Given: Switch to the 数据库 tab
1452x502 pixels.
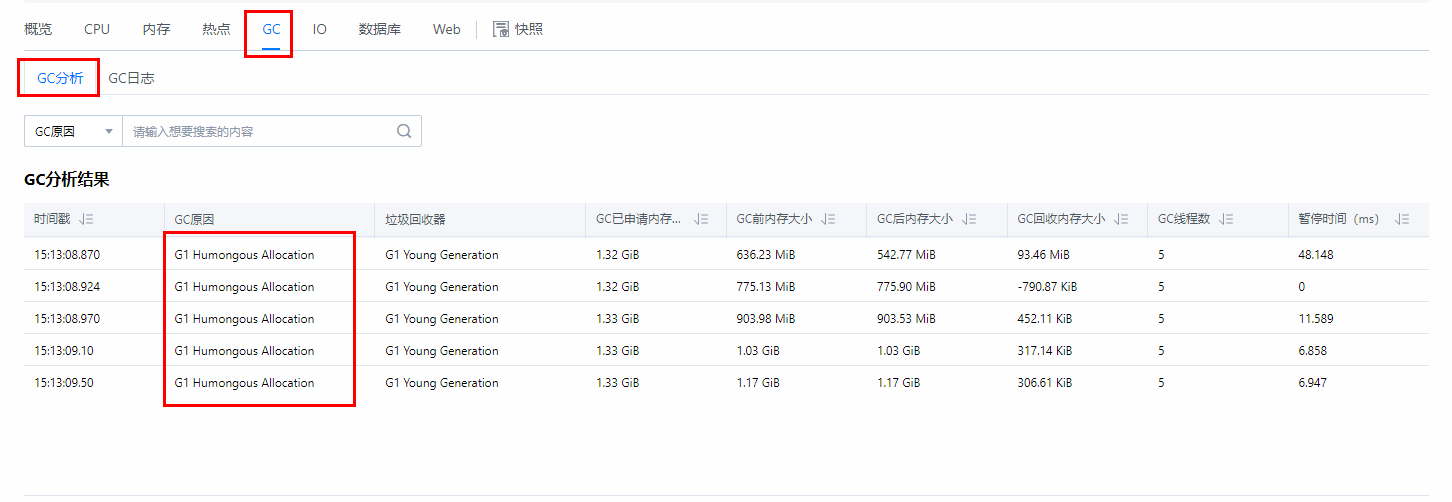Looking at the screenshot, I should click(x=380, y=29).
